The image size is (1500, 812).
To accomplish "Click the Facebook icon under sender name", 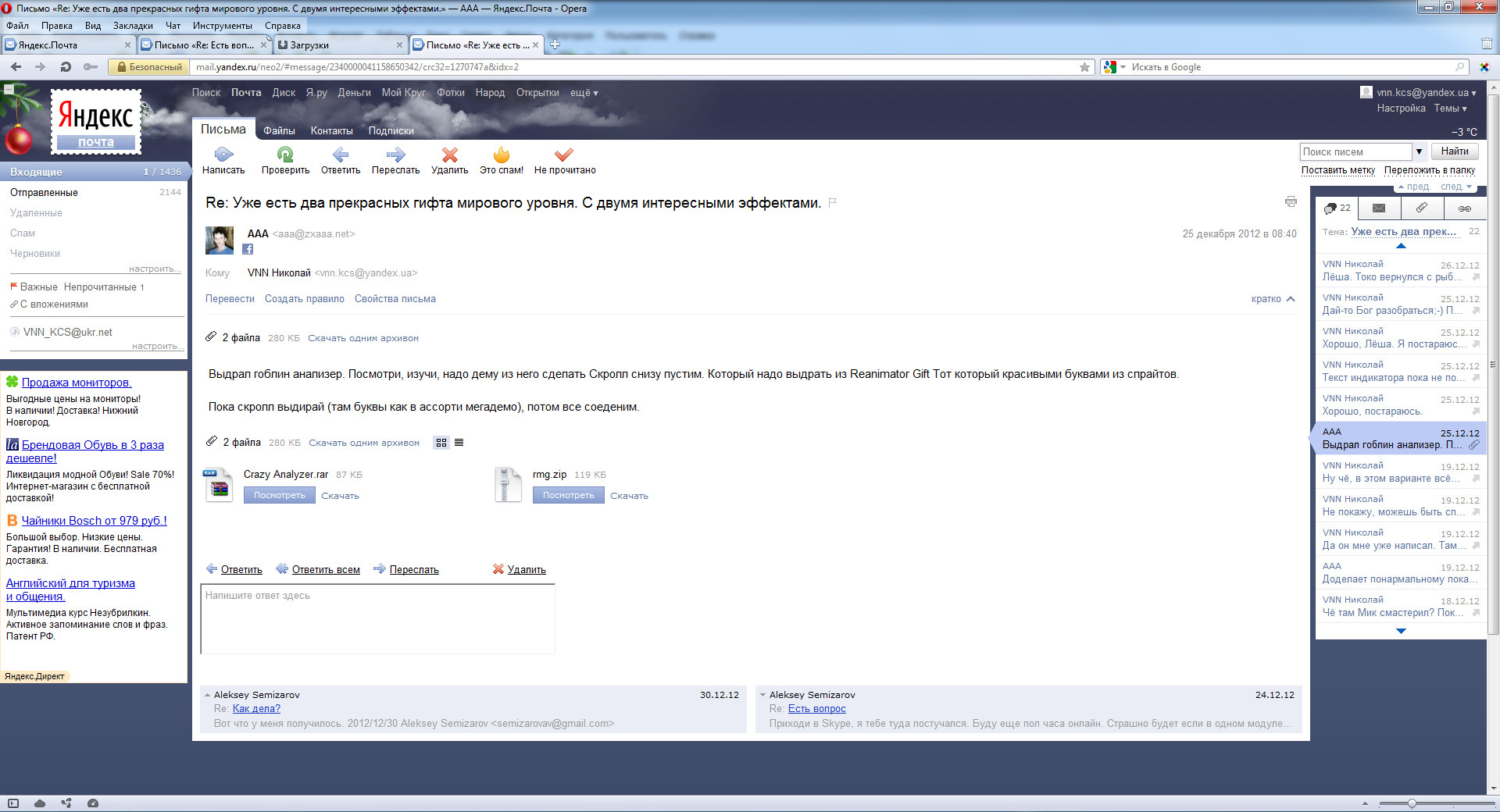I will (x=248, y=249).
